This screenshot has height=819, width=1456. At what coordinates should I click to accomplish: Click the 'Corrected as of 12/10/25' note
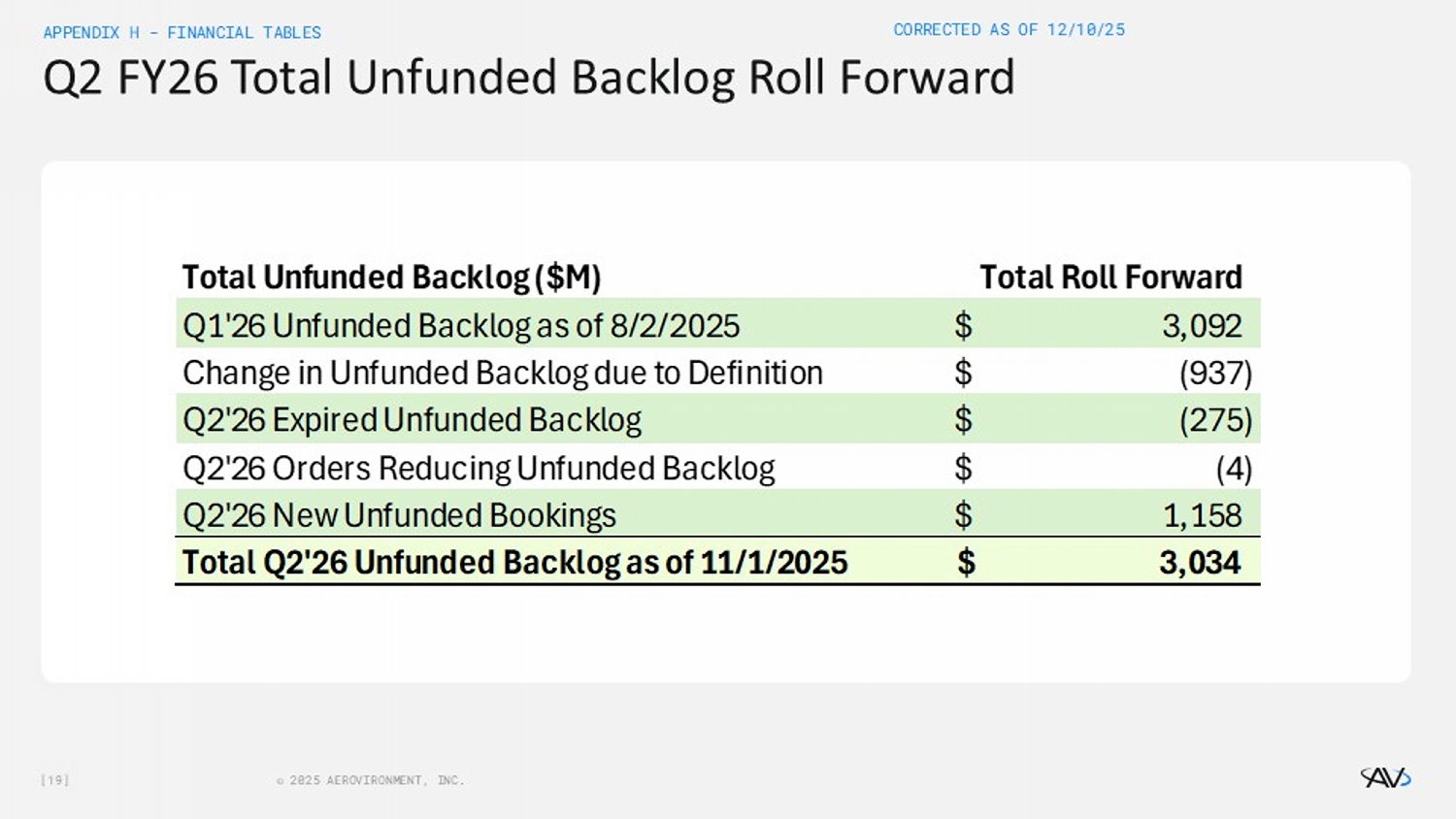[1009, 30]
